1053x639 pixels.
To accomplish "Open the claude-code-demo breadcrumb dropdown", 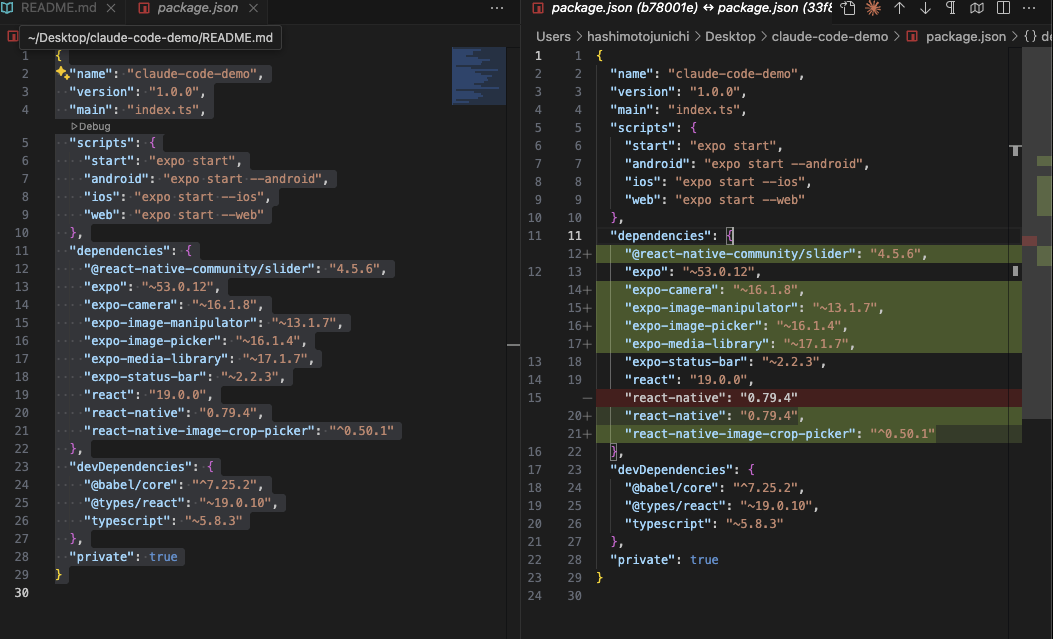I will pyautogui.click(x=829, y=36).
